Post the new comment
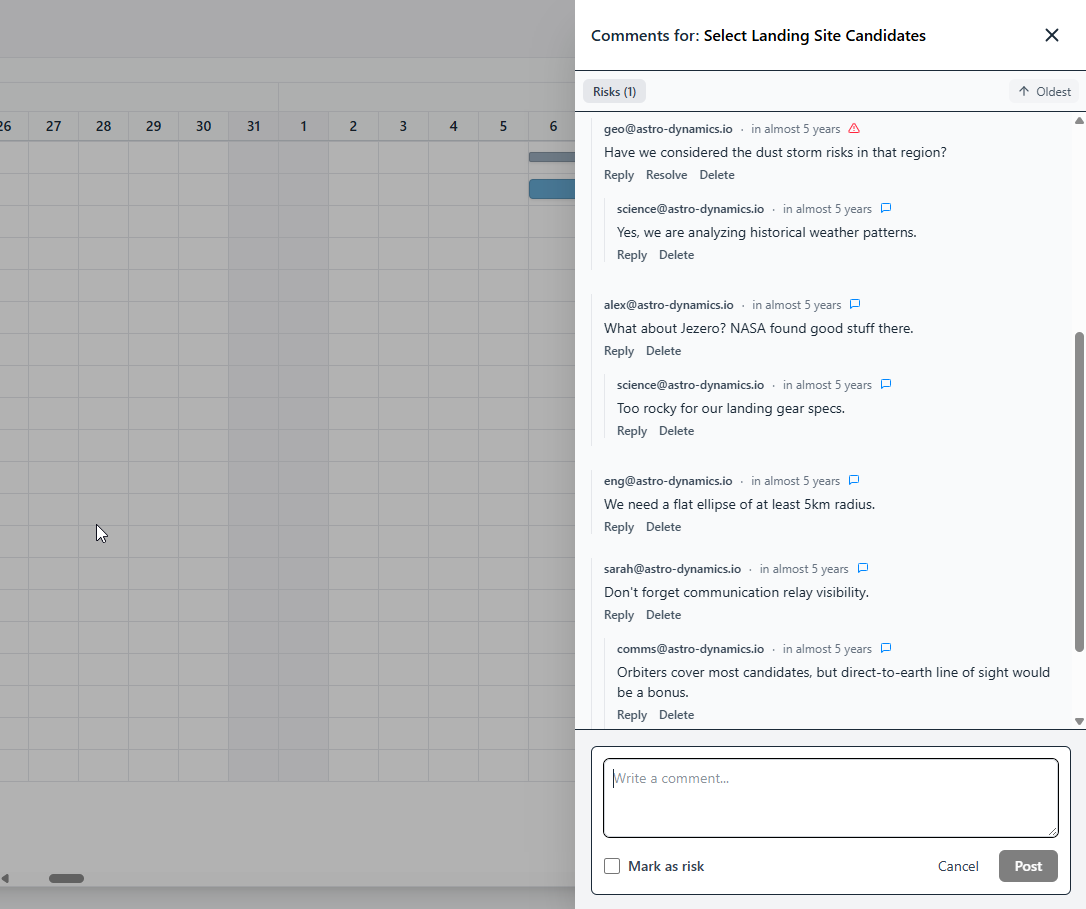Screen dimensions: 1086x909 (x=1028, y=866)
